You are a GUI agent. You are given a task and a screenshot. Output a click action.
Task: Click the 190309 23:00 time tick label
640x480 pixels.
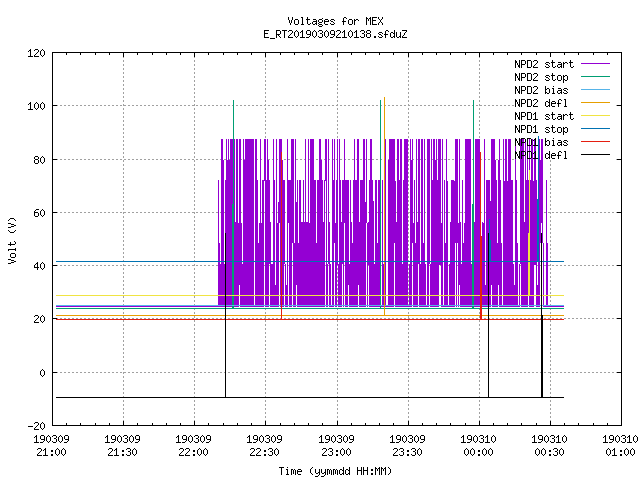(336, 446)
